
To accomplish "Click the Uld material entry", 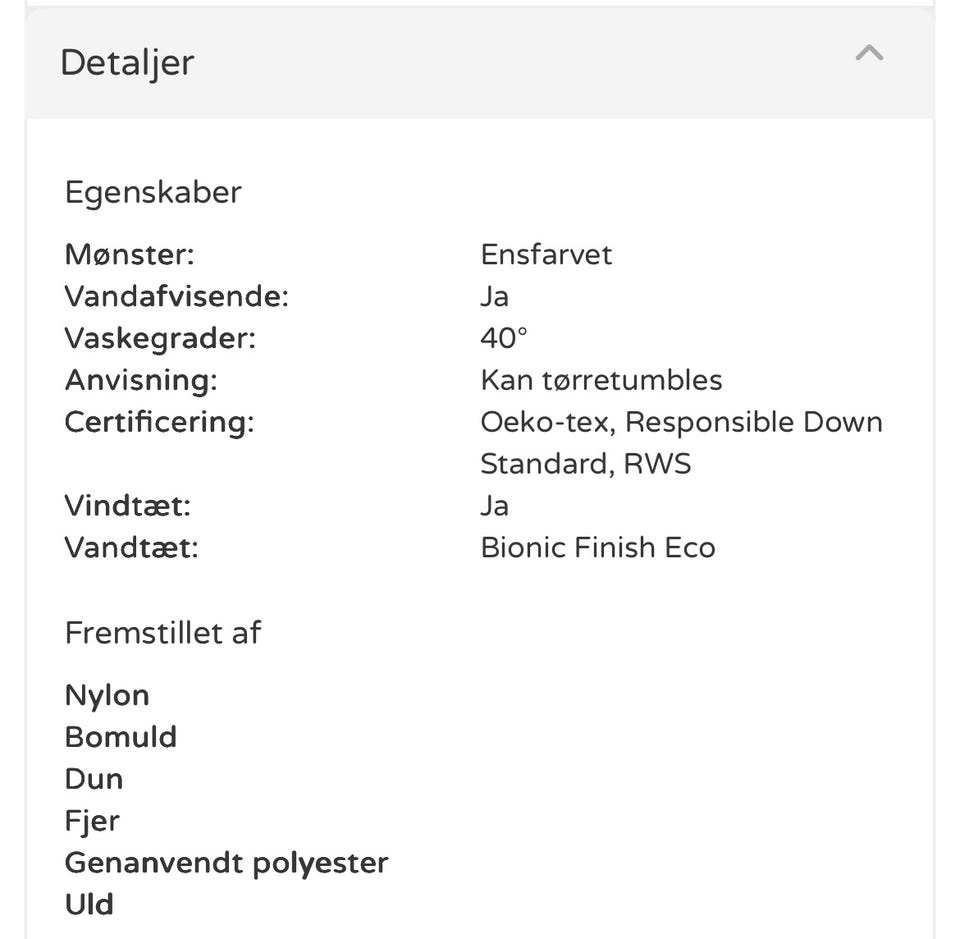I will (89, 905).
